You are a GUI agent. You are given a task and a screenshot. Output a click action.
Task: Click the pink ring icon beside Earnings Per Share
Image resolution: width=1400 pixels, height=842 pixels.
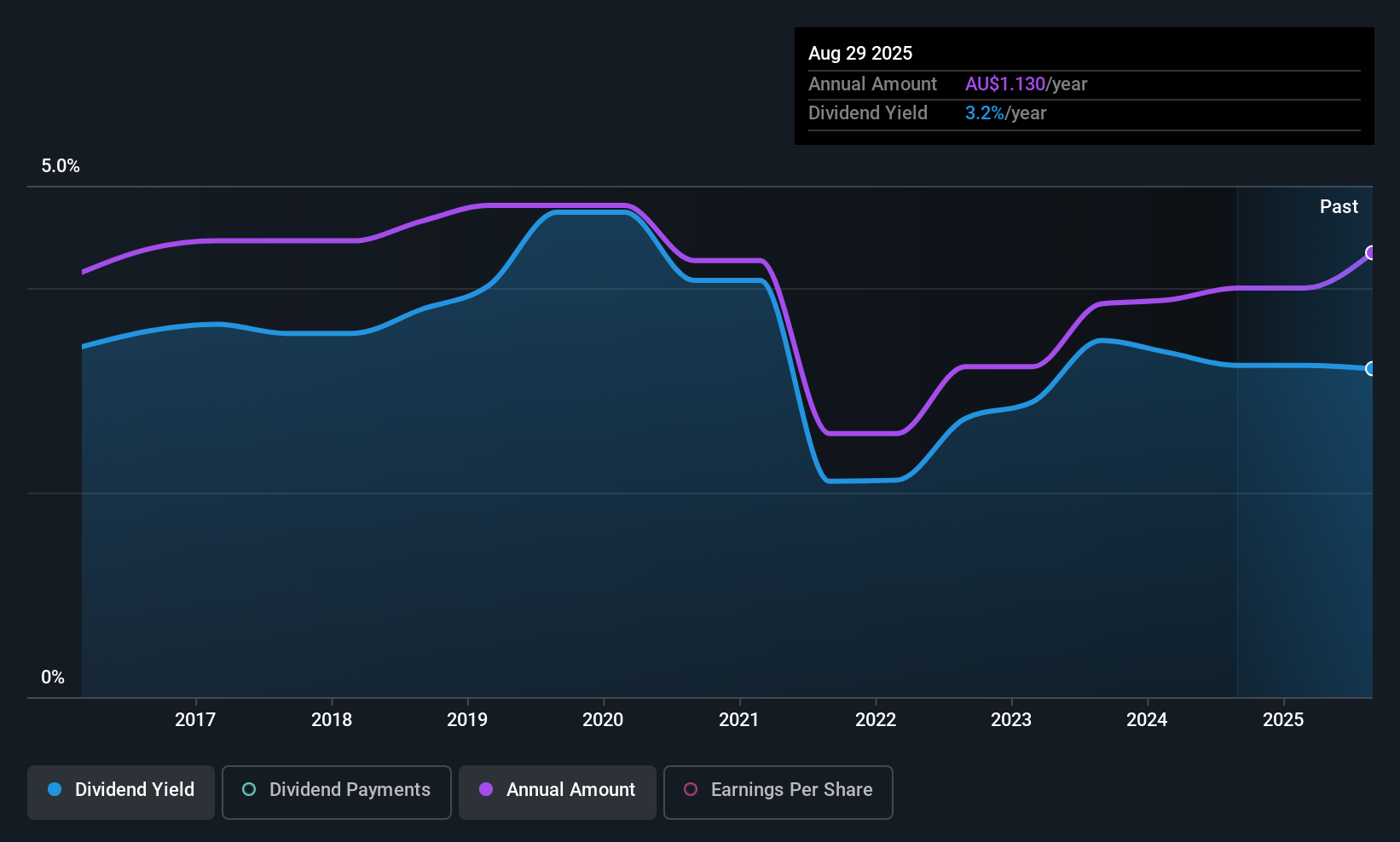pos(691,790)
